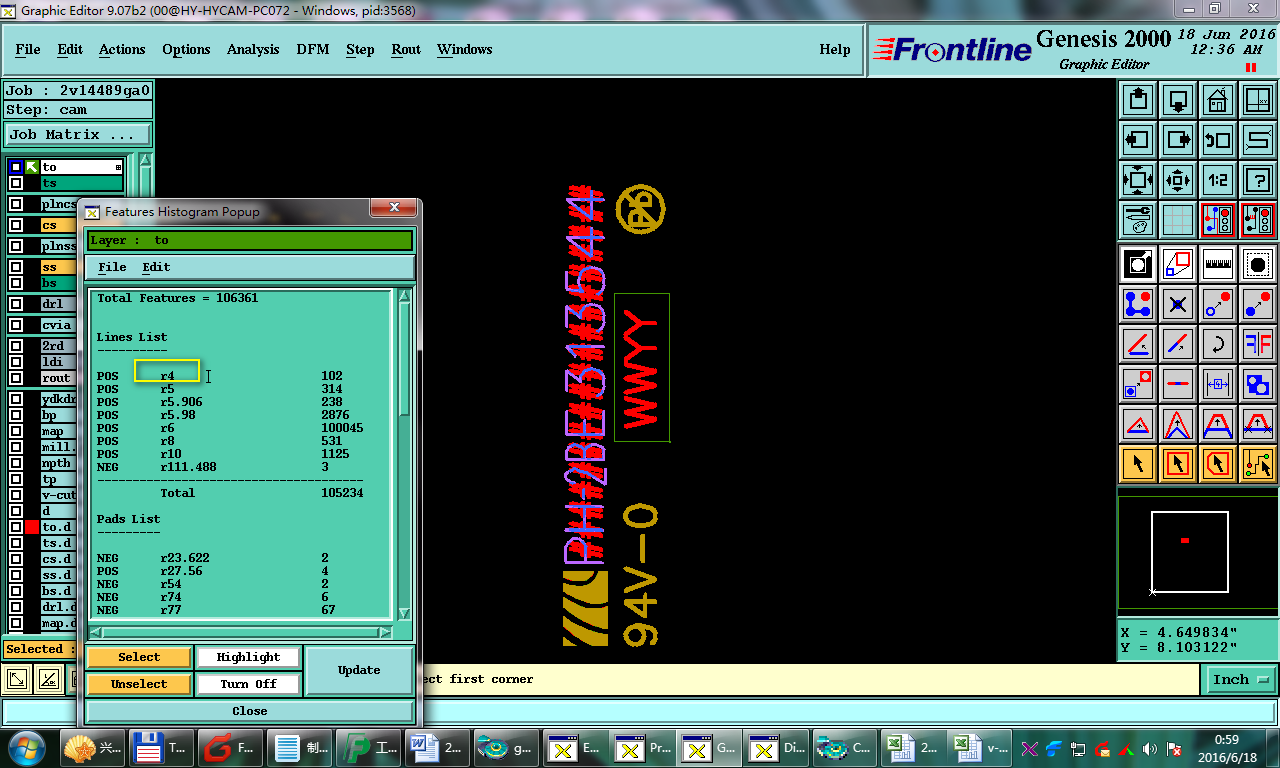
Task: Click the previous view undo-zoom icon
Action: click(x=1218, y=140)
